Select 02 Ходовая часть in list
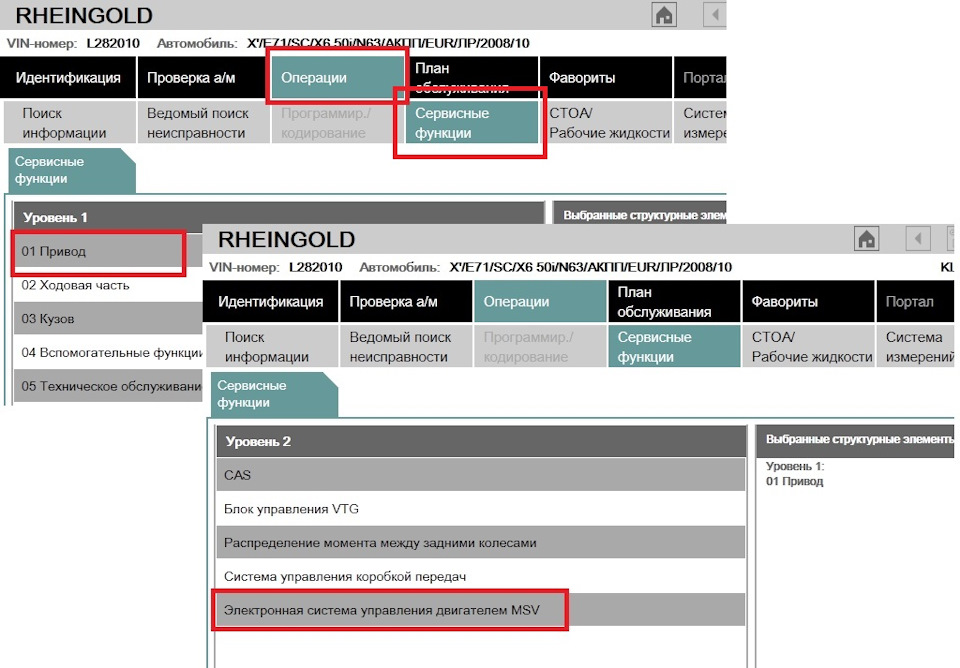The width and height of the screenshot is (960, 668). coord(108,285)
